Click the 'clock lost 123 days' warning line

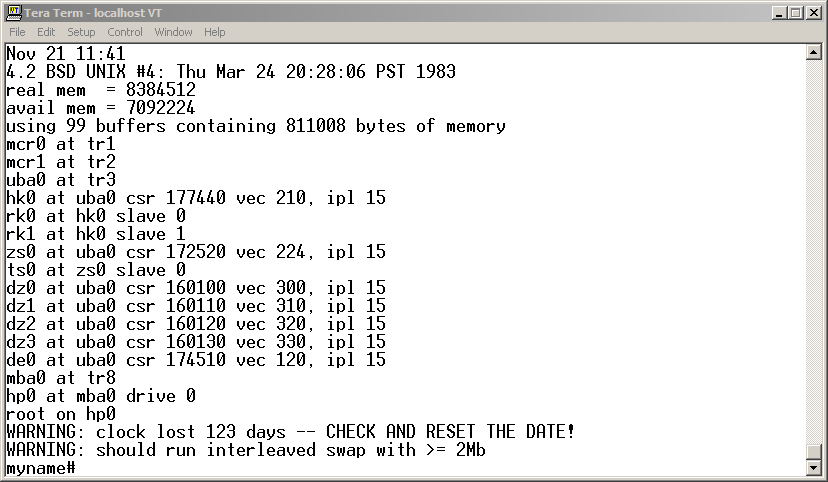[x=290, y=431]
